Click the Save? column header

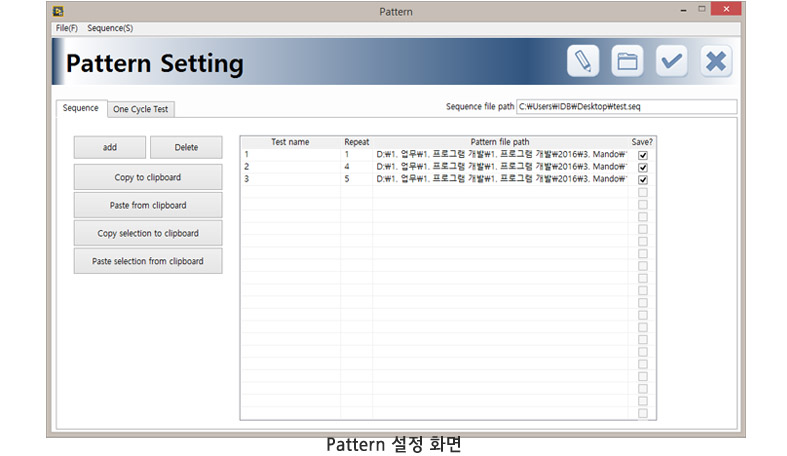coord(642,142)
